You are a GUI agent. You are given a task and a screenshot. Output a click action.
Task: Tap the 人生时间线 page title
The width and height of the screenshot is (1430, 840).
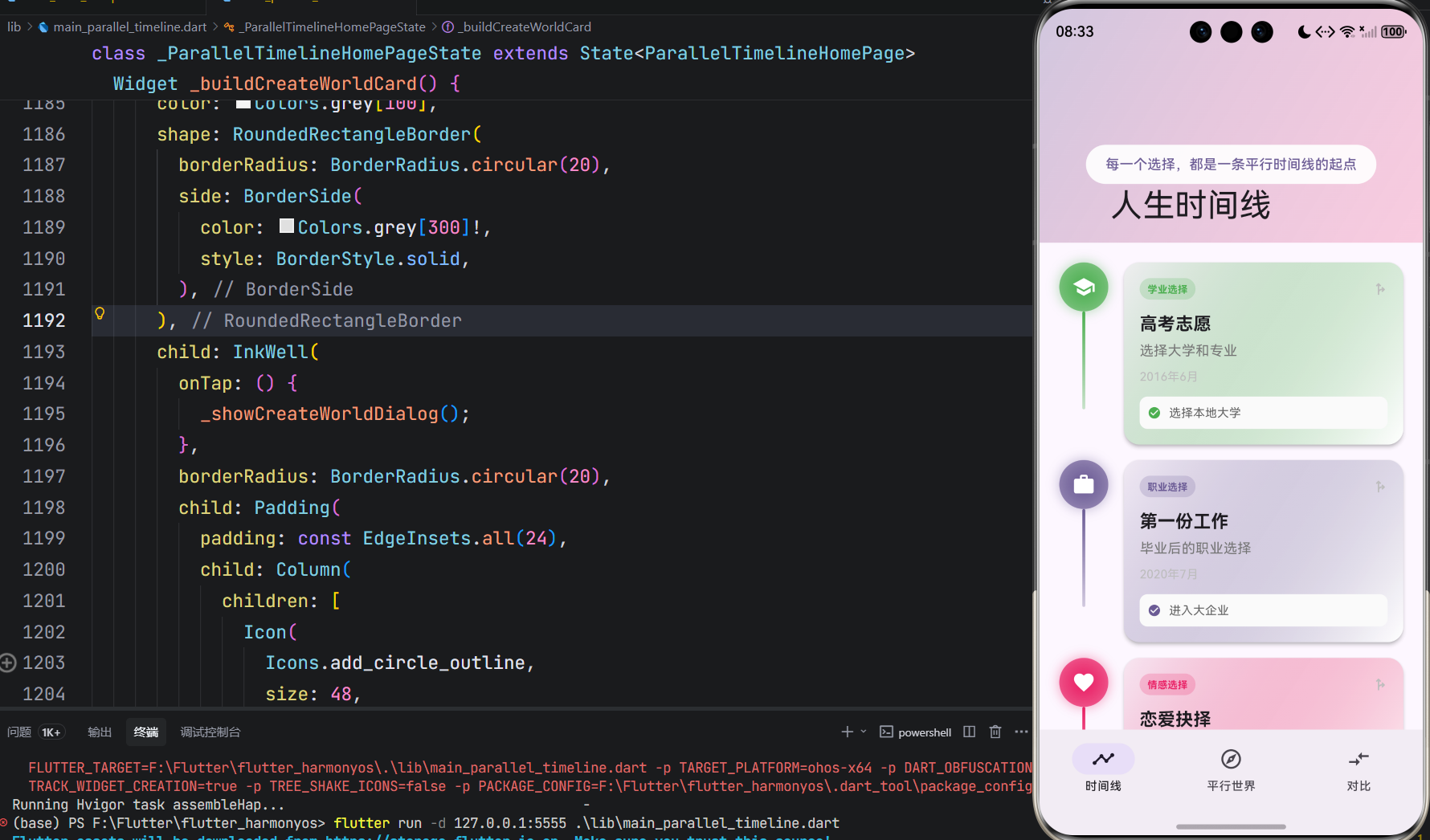[x=1191, y=206]
